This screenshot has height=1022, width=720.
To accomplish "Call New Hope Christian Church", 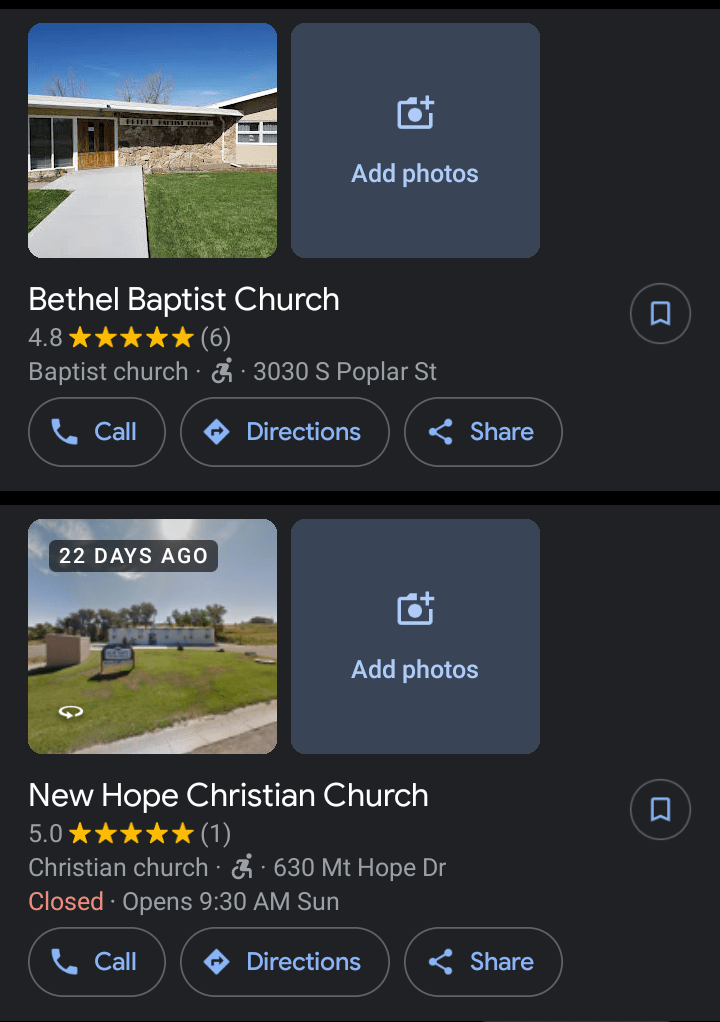I will click(97, 962).
